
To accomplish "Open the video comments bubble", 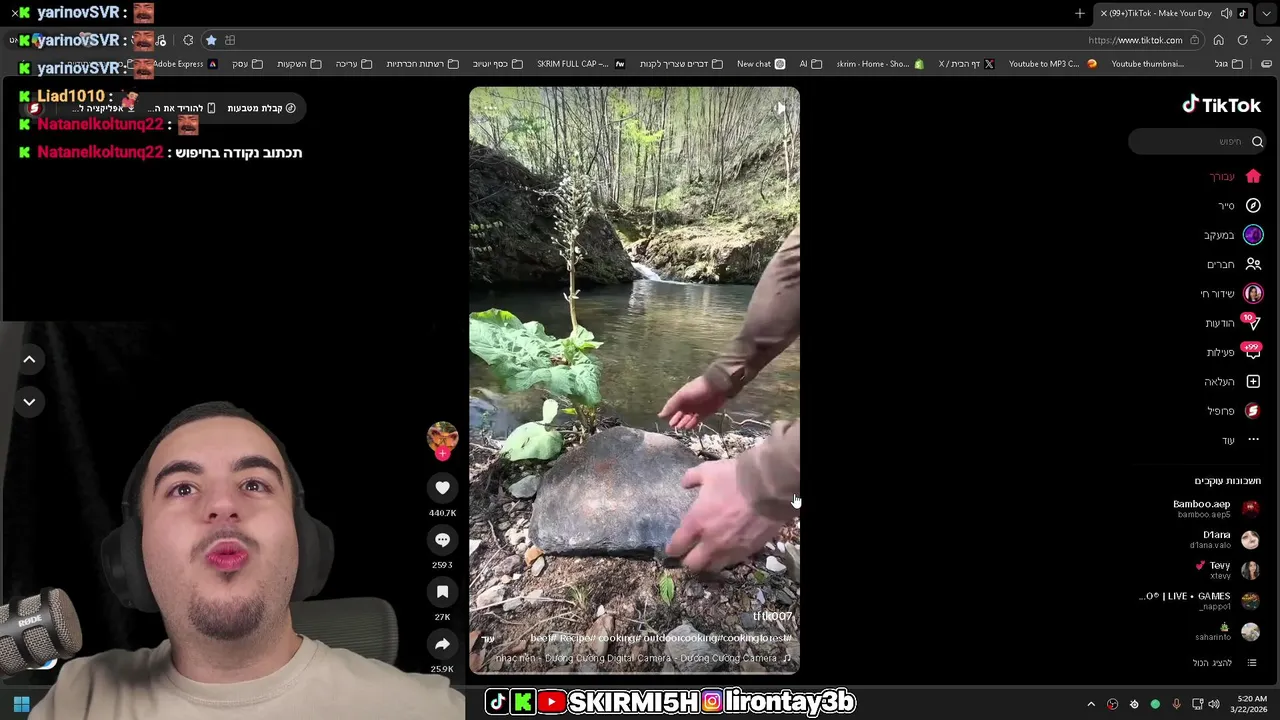I will click(442, 540).
